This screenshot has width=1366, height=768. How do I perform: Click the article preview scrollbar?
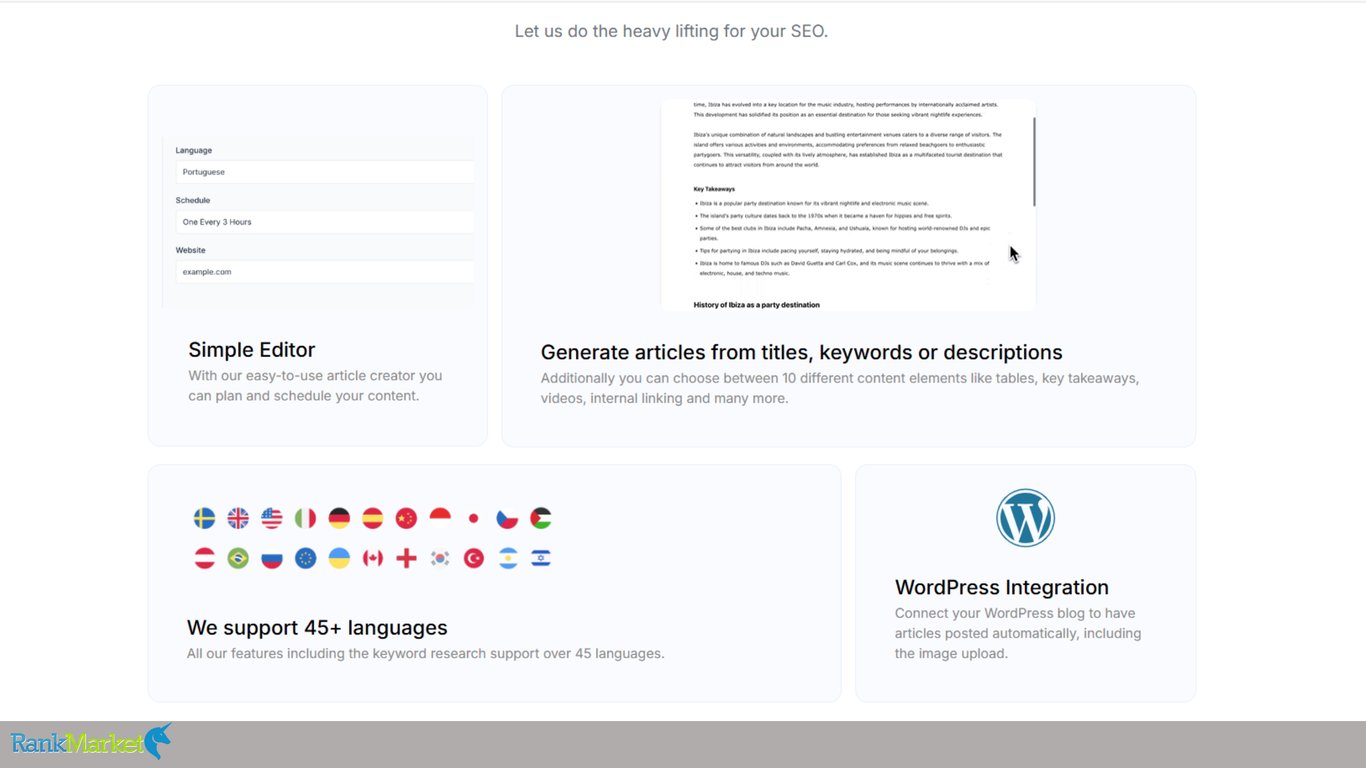pos(1034,160)
